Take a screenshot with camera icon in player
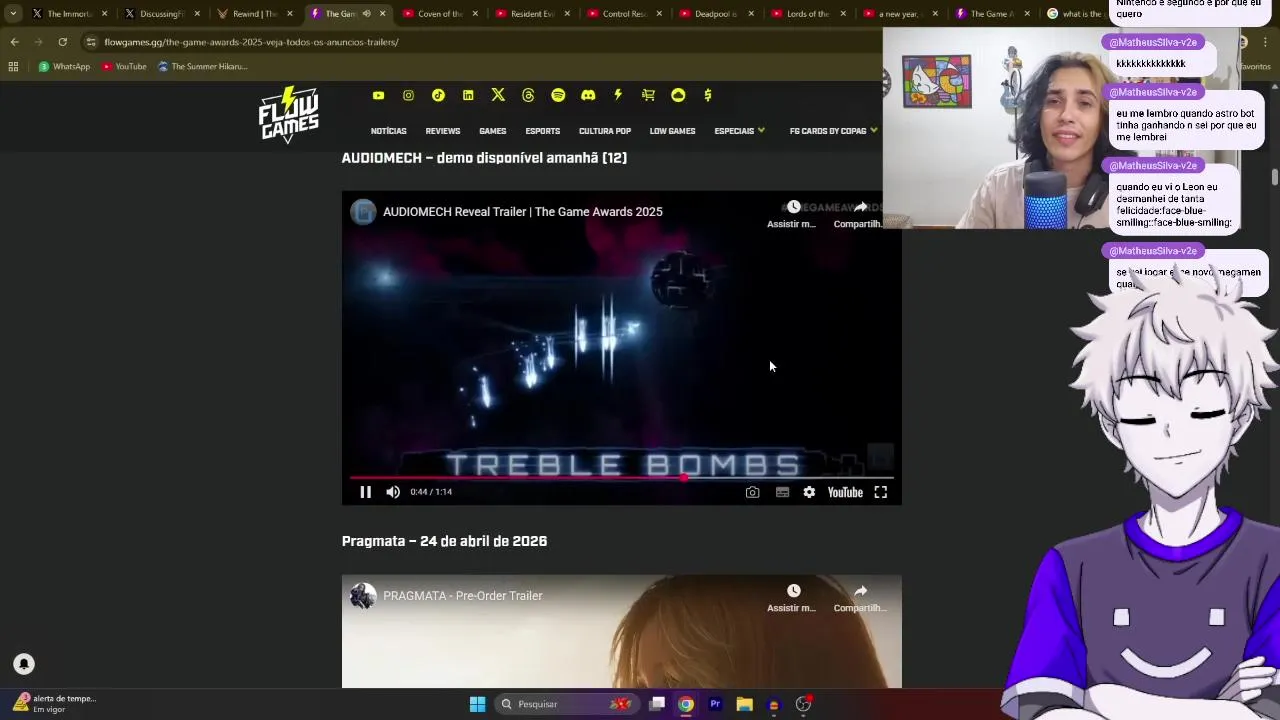 pos(752,492)
